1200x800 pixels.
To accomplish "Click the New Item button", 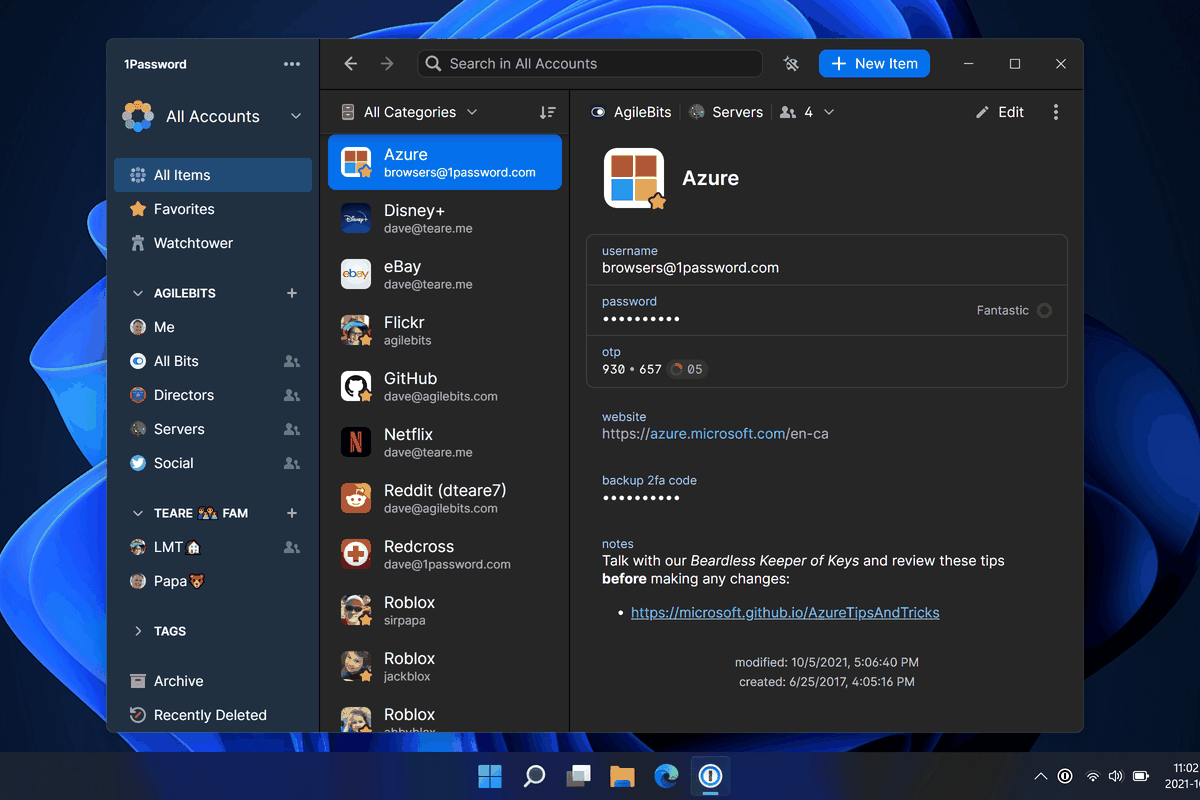I will [875, 64].
